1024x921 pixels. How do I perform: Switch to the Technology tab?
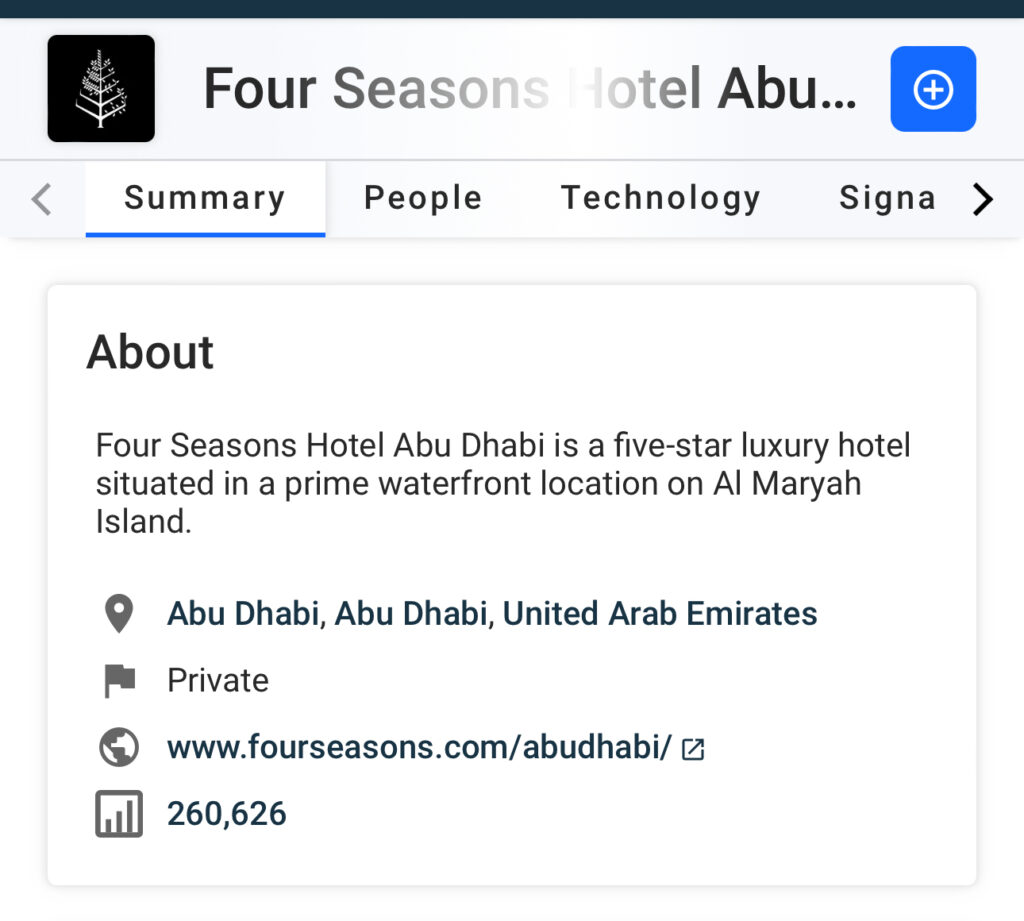[x=661, y=198]
